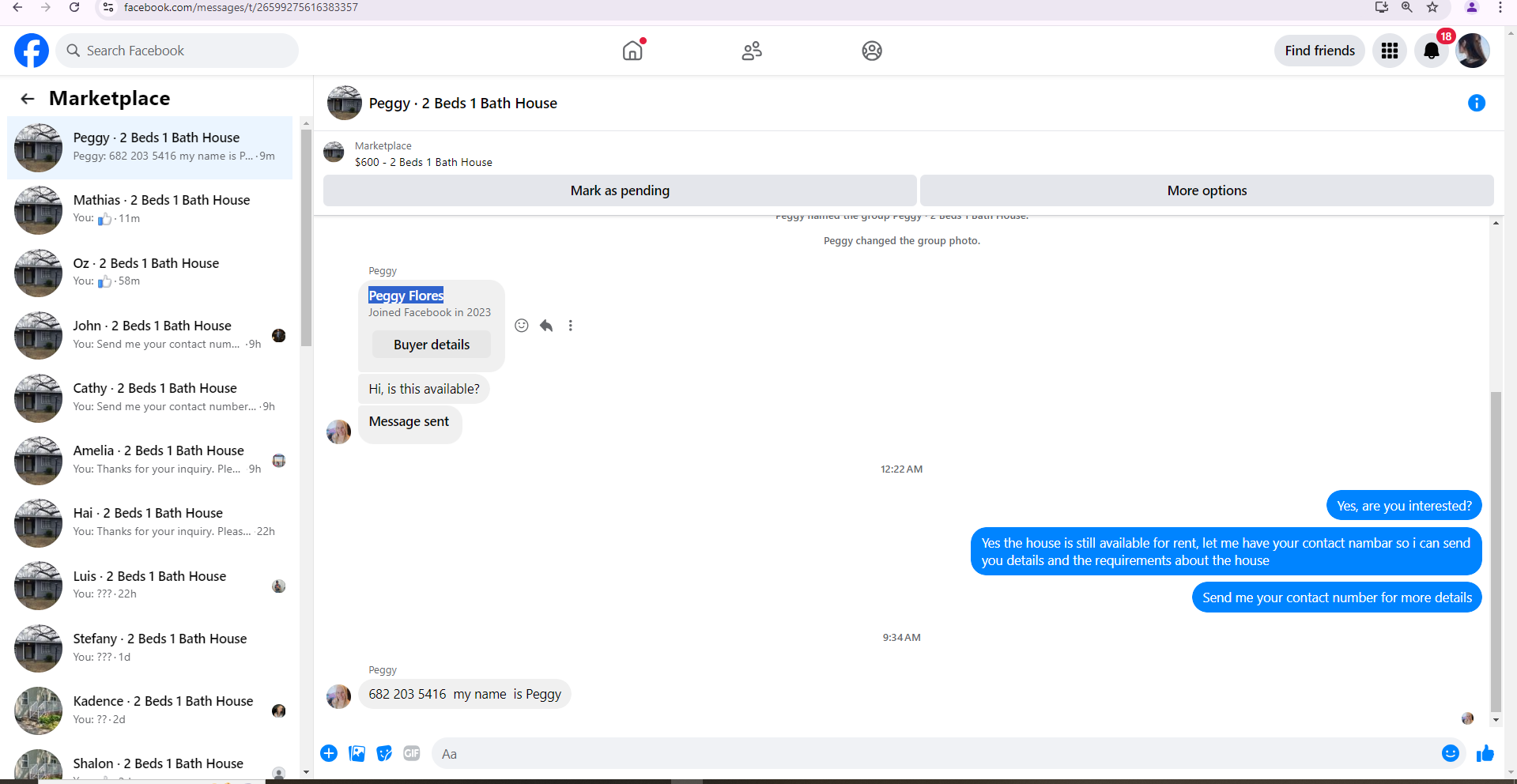Open John conversation in the list
Image resolution: width=1517 pixels, height=784 pixels.
click(150, 335)
